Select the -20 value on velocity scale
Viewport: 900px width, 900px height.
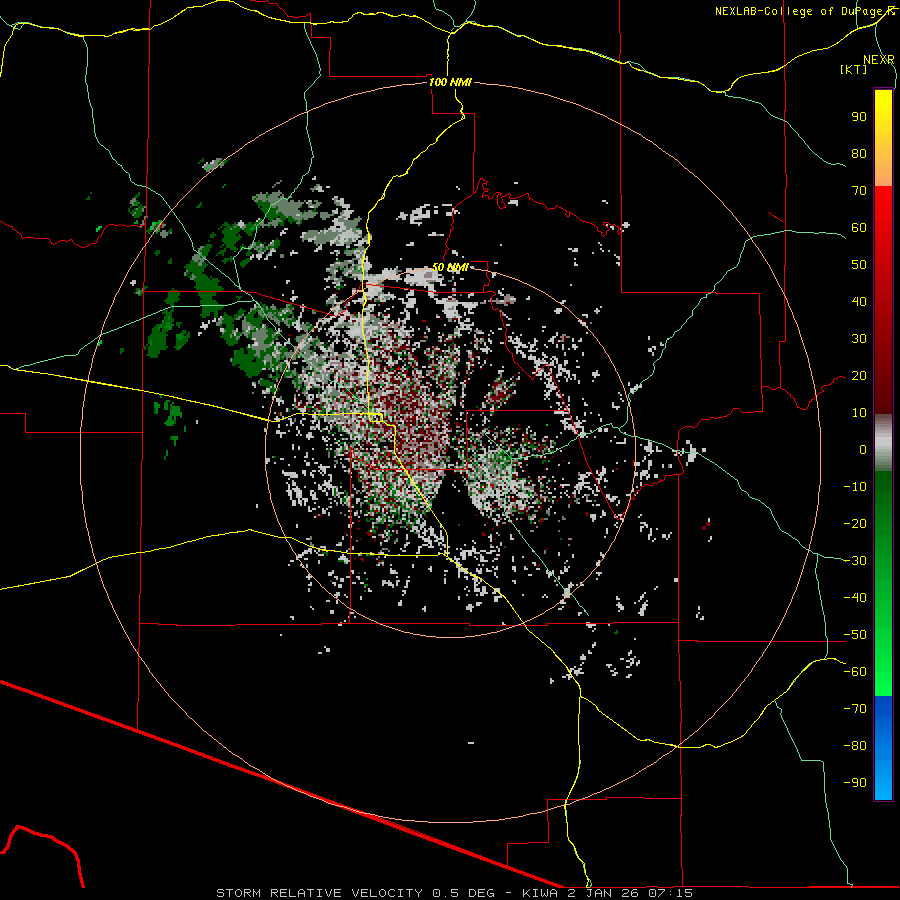(x=855, y=523)
